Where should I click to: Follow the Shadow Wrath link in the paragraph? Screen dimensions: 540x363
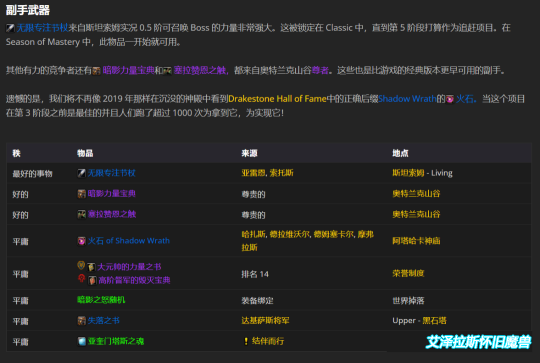pos(407,99)
